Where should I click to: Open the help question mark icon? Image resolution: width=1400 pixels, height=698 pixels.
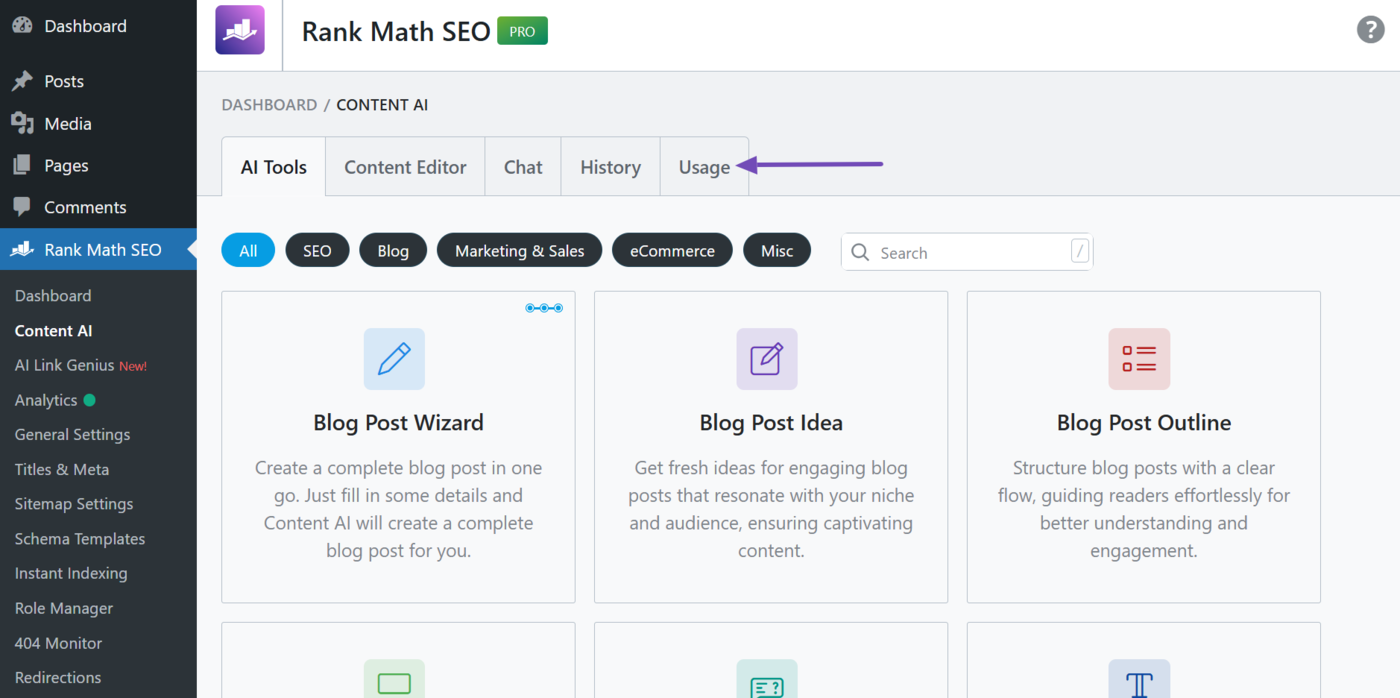[x=1370, y=29]
